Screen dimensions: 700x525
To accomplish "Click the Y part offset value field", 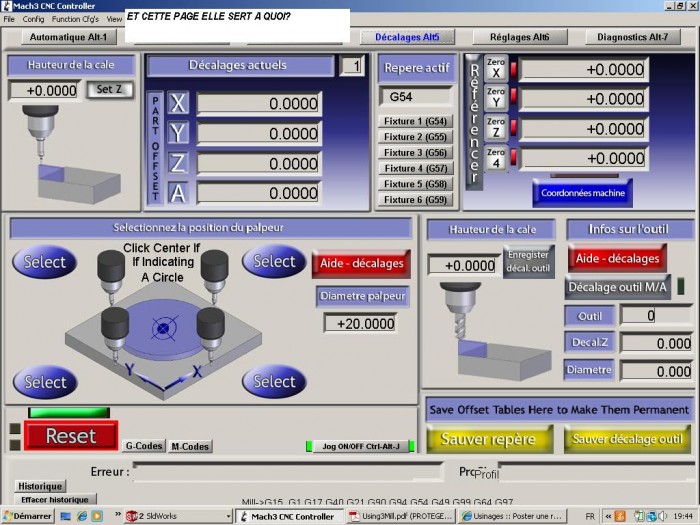I will (259, 133).
